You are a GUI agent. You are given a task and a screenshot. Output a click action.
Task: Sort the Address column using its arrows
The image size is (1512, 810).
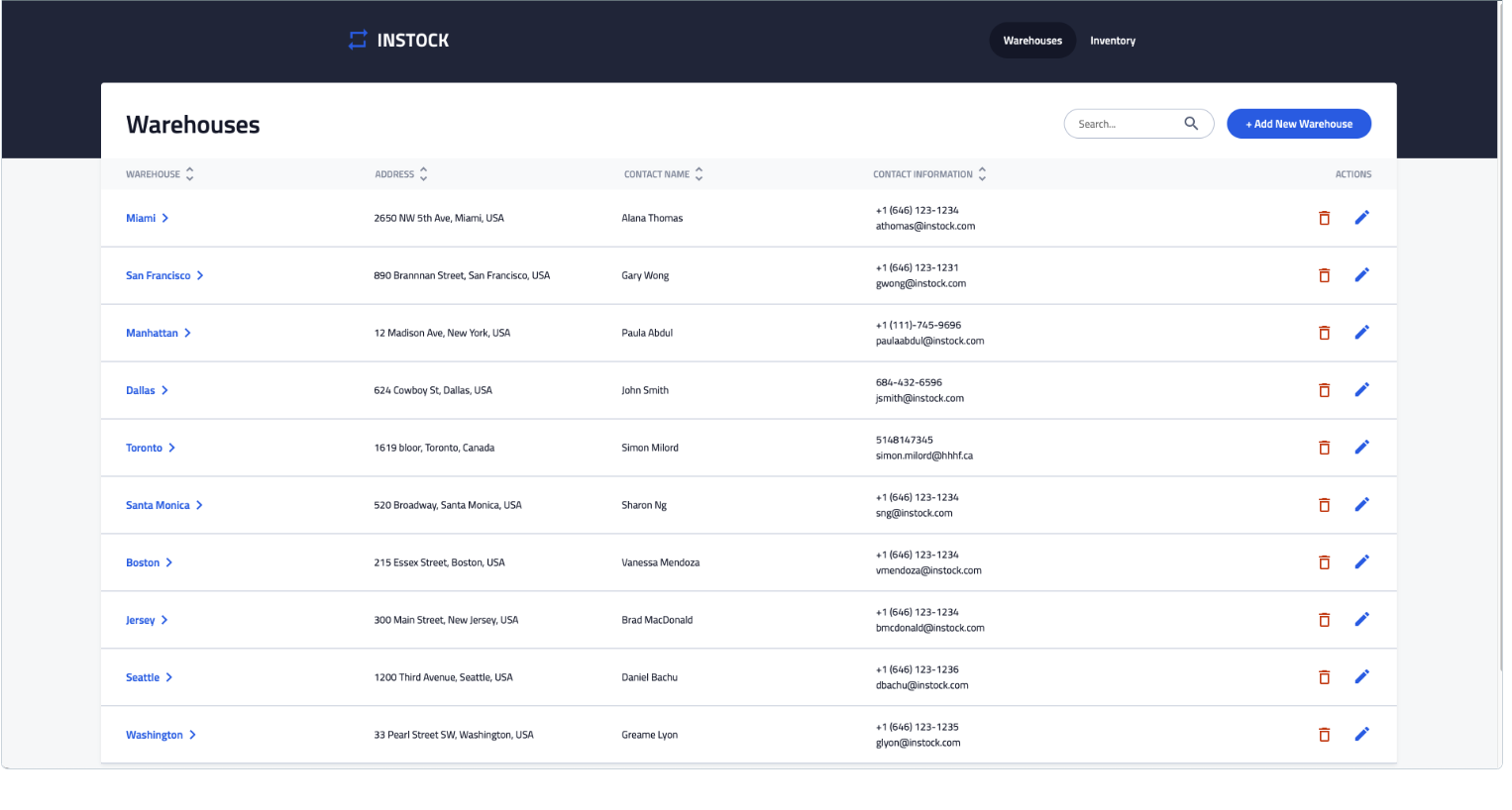(x=424, y=173)
